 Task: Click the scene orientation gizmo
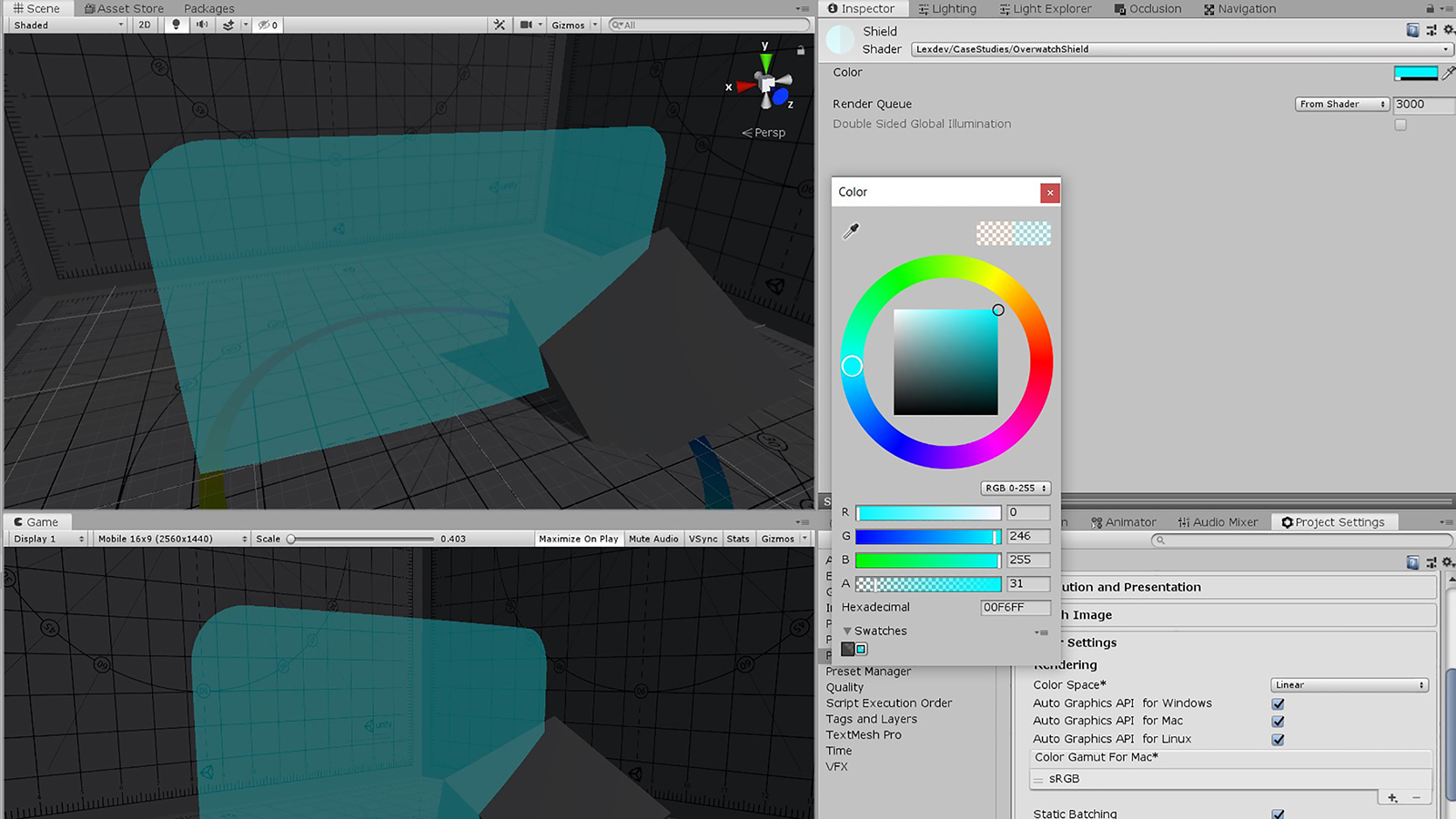[767, 86]
